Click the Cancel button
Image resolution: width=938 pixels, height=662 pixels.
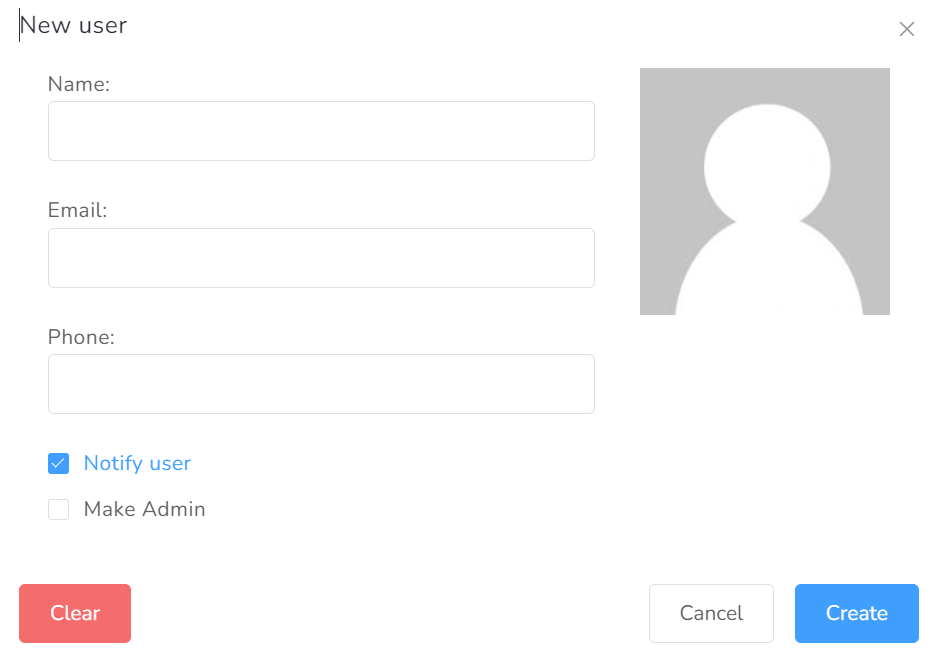pyautogui.click(x=711, y=614)
